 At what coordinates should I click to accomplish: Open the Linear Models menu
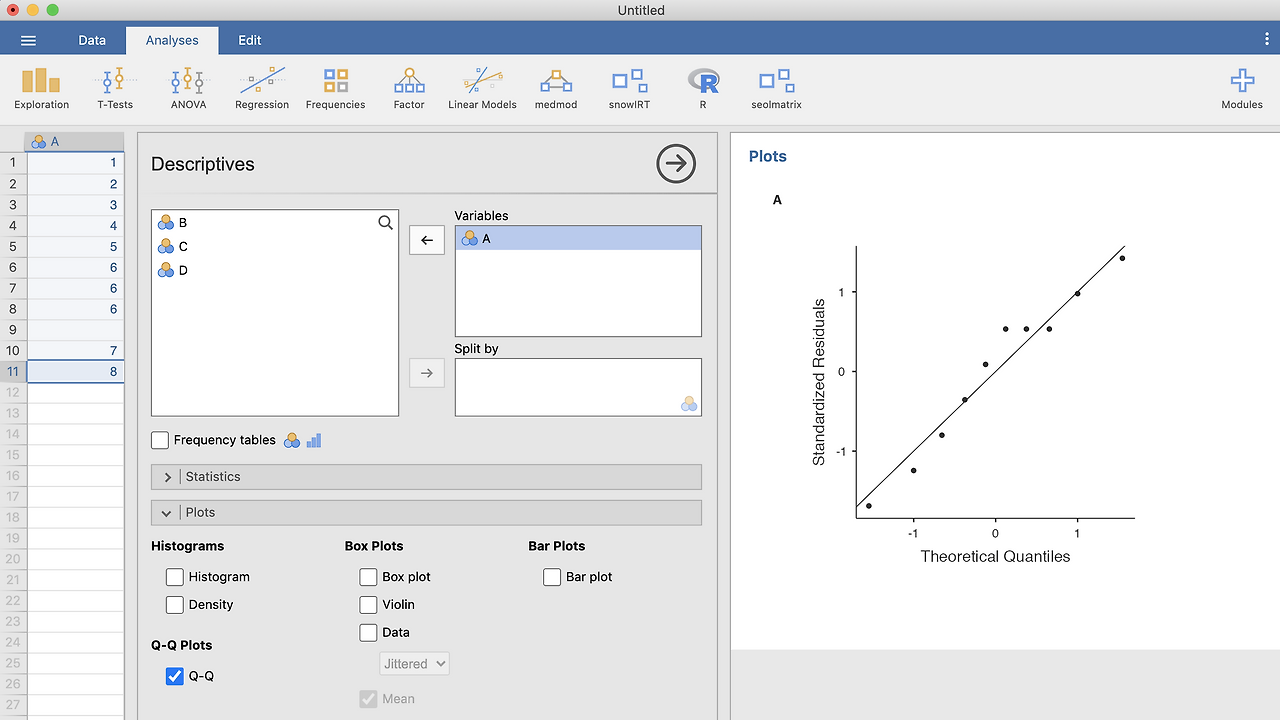click(x=482, y=88)
